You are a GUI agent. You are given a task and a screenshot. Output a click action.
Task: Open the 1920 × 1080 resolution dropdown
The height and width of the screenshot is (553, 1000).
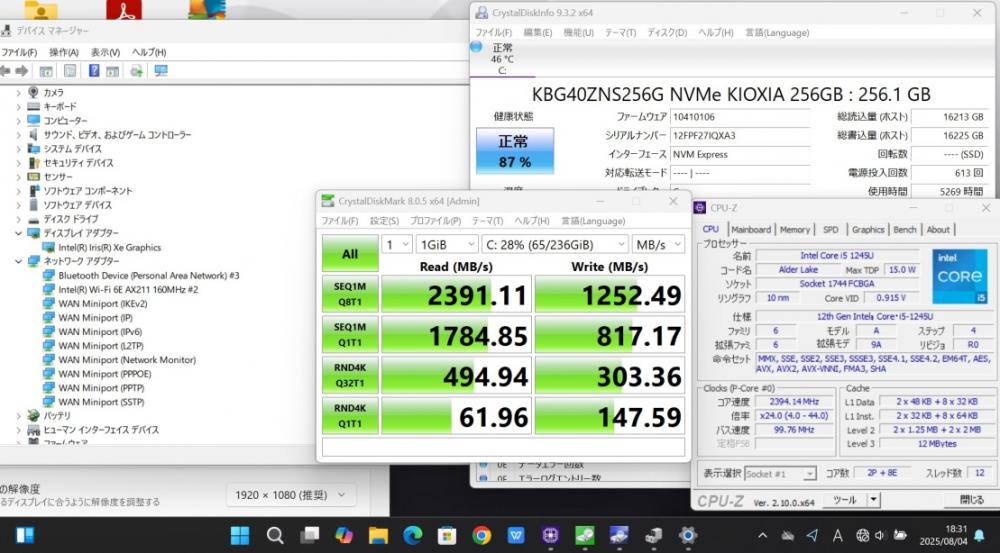pos(291,495)
